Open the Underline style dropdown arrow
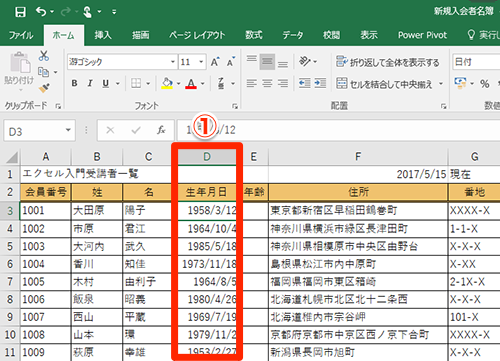 pyautogui.click(x=117, y=83)
